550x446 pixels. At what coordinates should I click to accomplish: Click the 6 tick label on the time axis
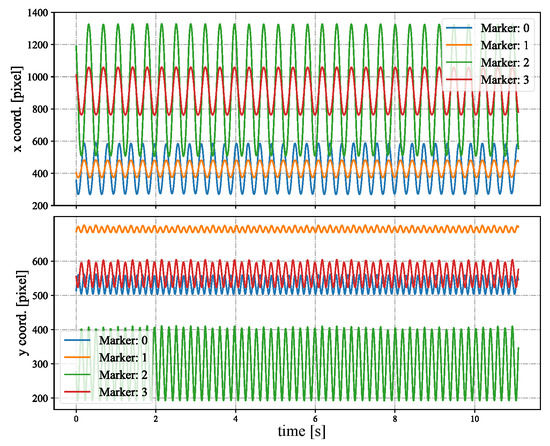(315, 419)
